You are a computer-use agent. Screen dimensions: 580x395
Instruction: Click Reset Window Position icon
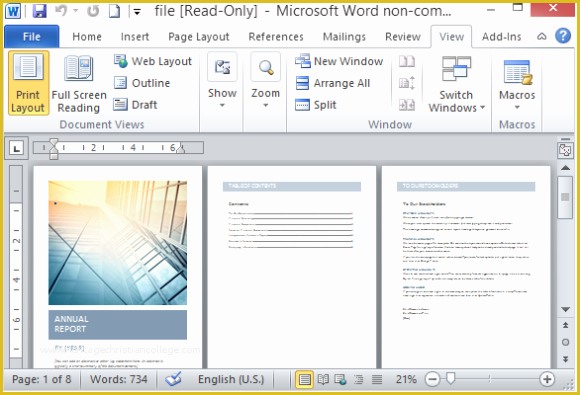point(407,105)
